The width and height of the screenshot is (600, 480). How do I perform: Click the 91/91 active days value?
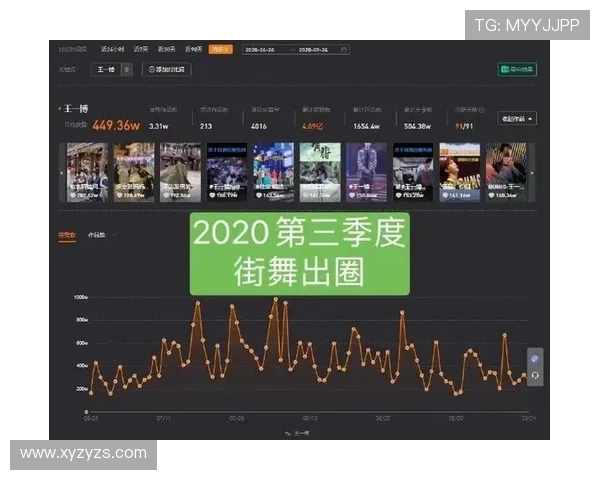(464, 126)
